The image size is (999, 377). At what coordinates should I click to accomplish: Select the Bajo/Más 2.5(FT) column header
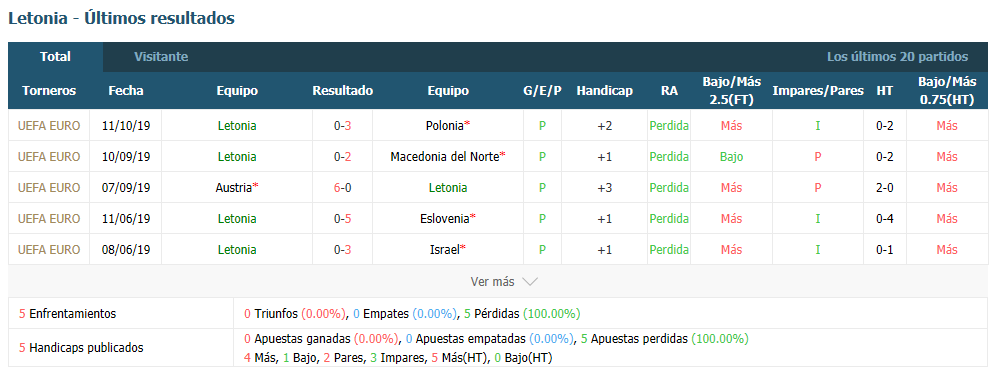(731, 90)
